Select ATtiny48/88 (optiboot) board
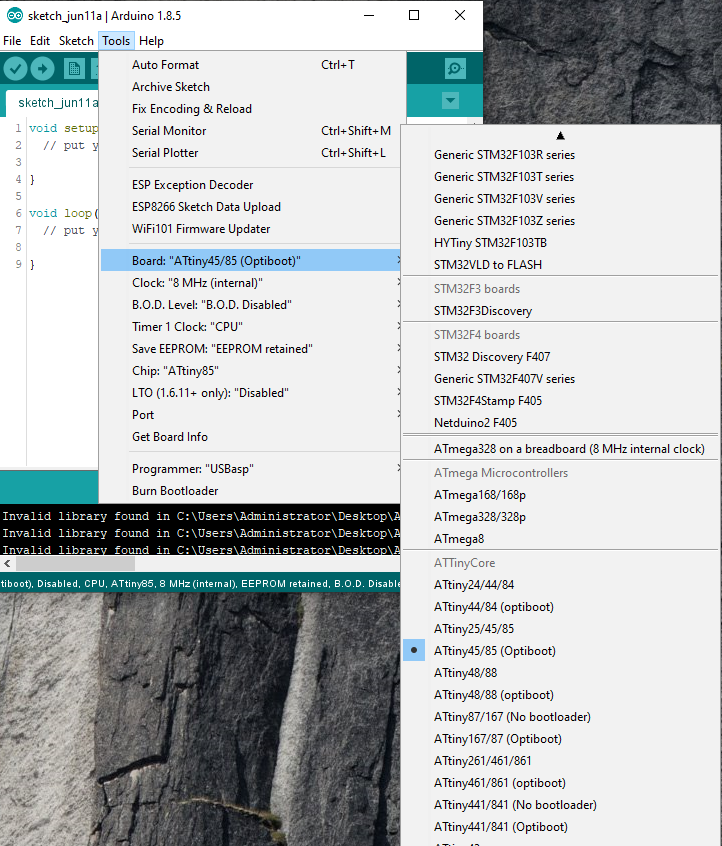This screenshot has width=722, height=846. tap(561, 695)
